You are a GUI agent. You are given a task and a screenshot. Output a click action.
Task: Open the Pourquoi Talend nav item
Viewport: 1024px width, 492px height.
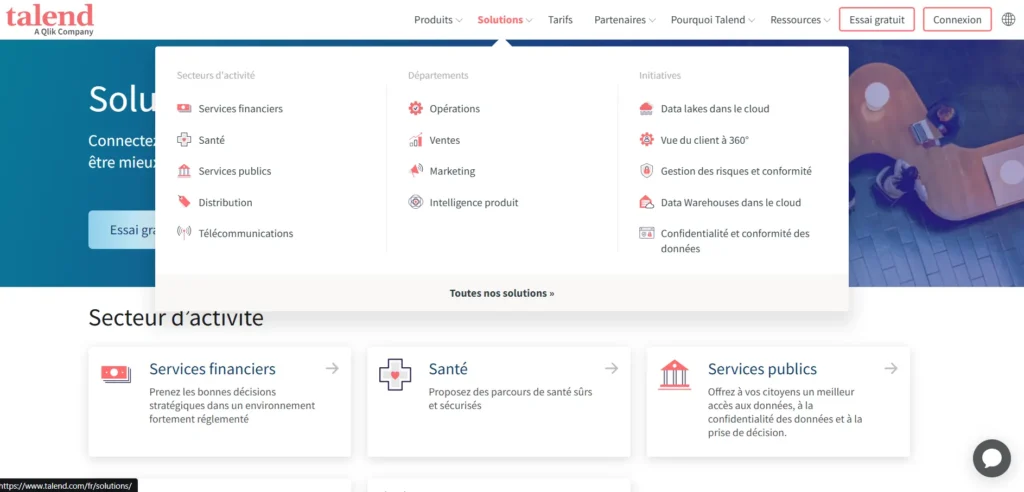click(x=708, y=20)
